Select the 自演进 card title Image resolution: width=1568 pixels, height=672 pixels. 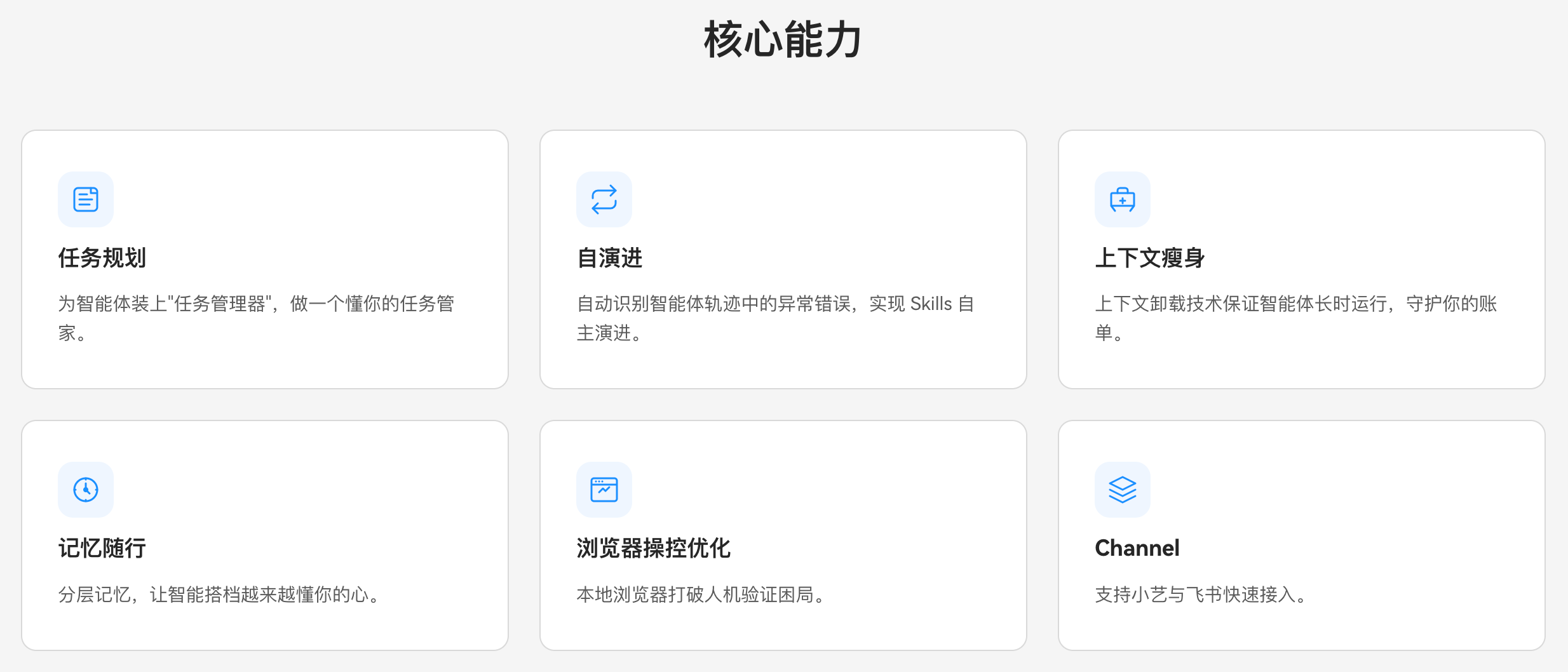(x=609, y=258)
